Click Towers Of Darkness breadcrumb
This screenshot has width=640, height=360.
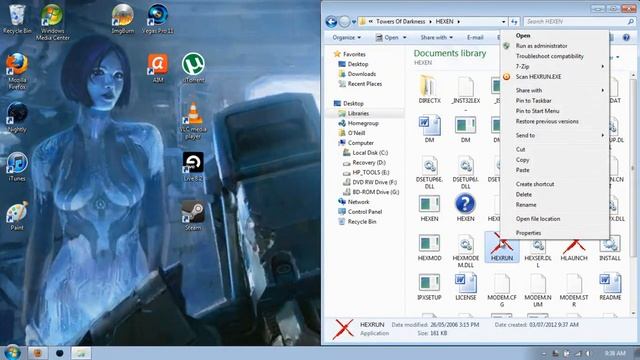pyautogui.click(x=400, y=21)
